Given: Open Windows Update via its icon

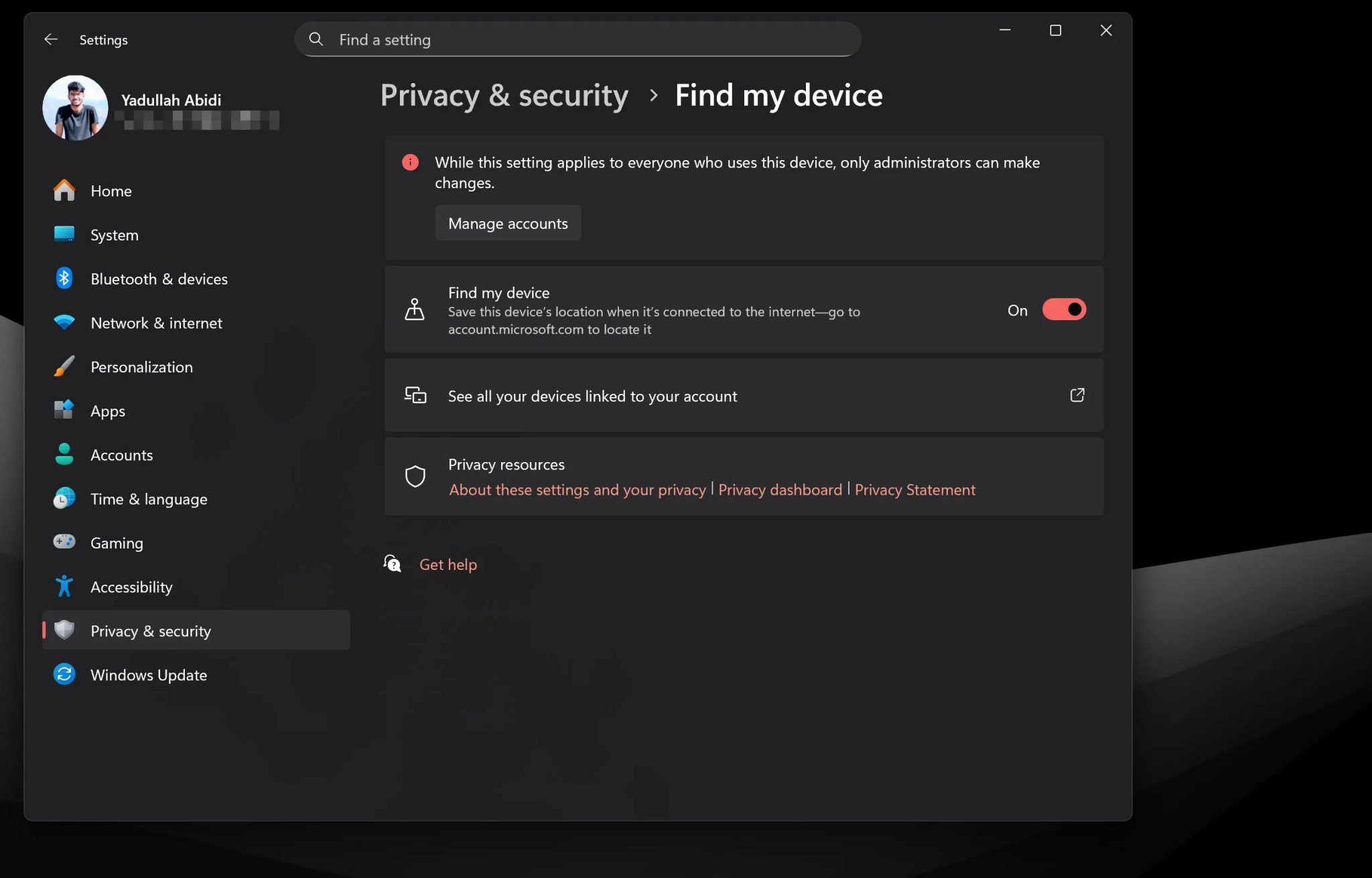Looking at the screenshot, I should (x=64, y=674).
